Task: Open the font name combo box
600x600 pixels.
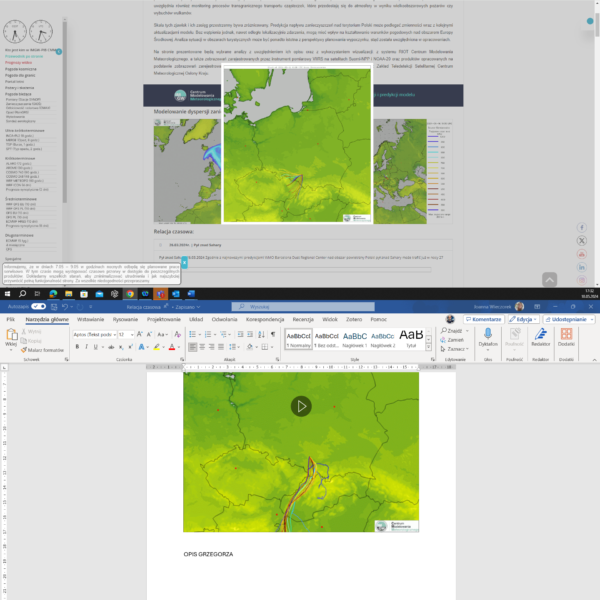Action: pos(95,334)
